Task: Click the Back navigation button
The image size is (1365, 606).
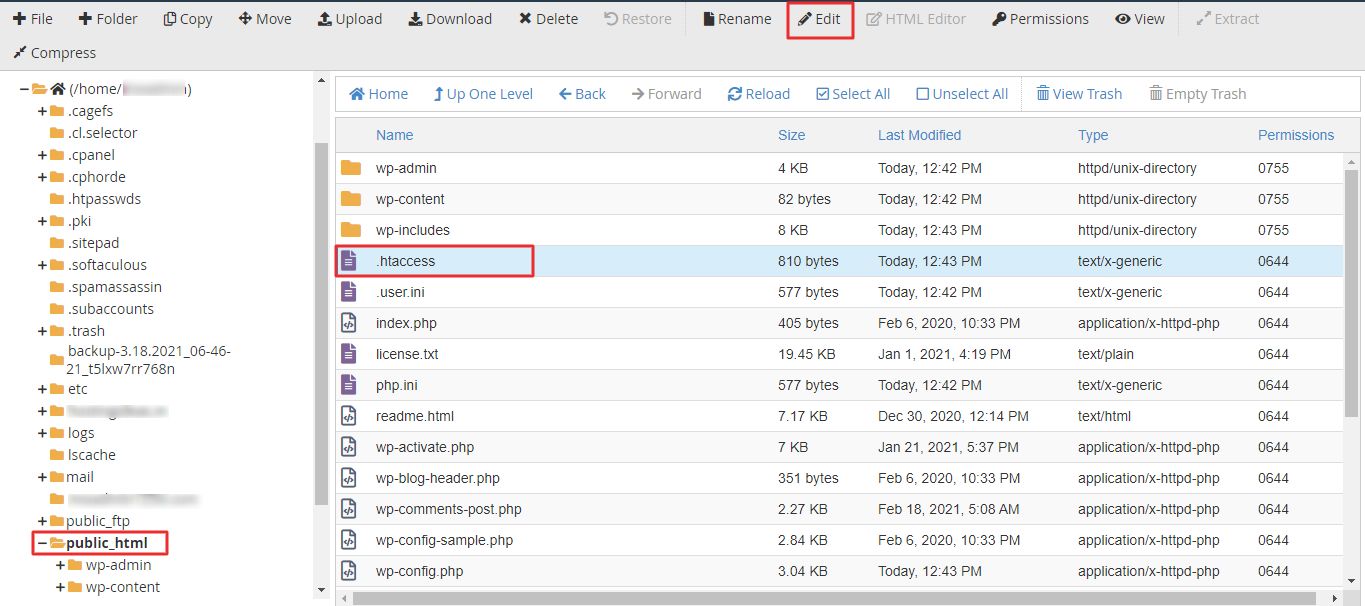Action: 582,94
